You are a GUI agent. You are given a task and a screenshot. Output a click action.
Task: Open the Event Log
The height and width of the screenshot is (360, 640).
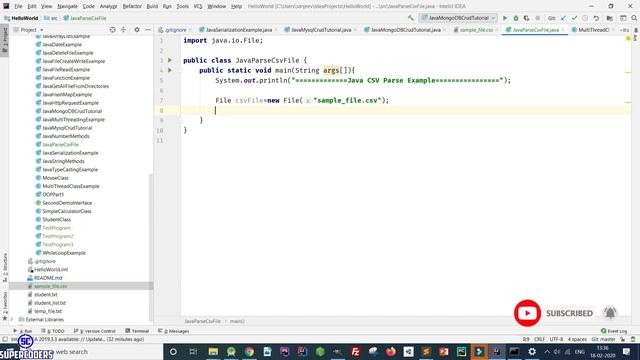coord(614,331)
